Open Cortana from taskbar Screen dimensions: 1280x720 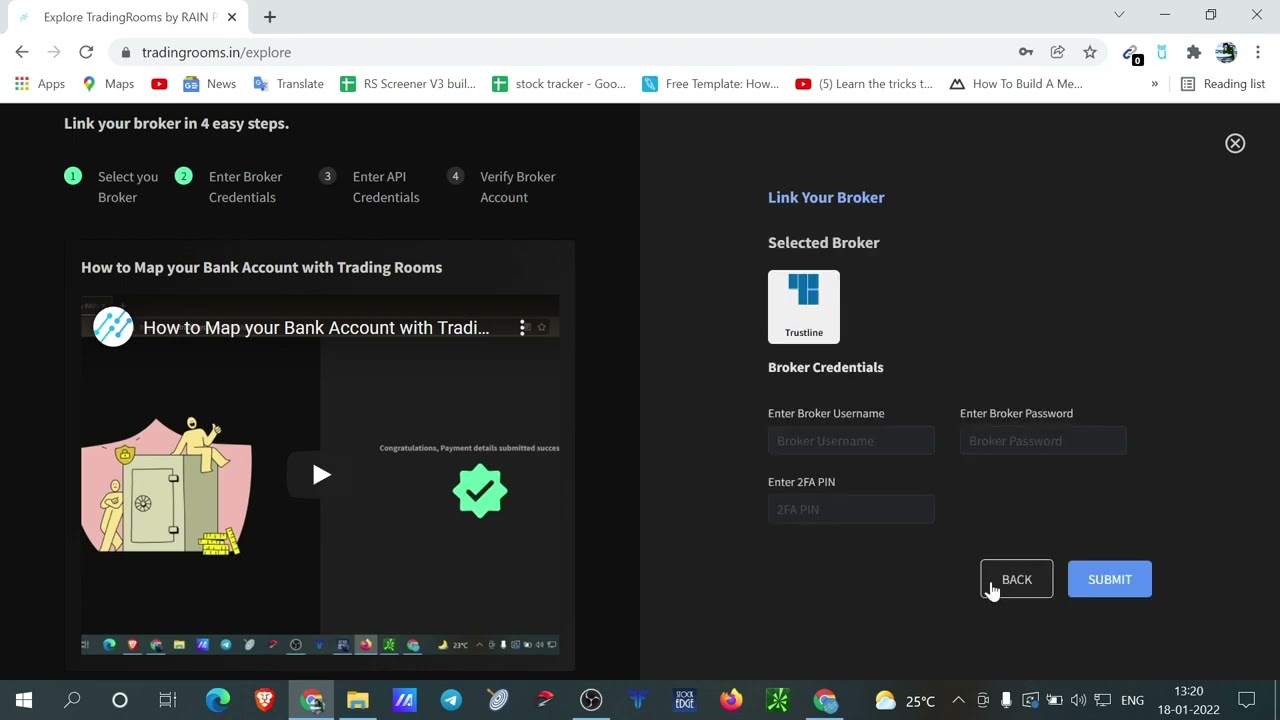click(x=120, y=700)
